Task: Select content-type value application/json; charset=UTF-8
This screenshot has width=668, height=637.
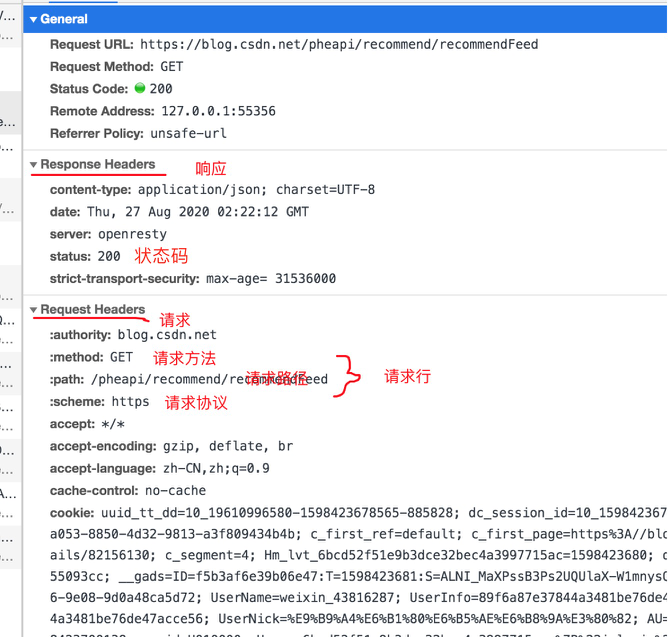Action: pyautogui.click(x=256, y=190)
